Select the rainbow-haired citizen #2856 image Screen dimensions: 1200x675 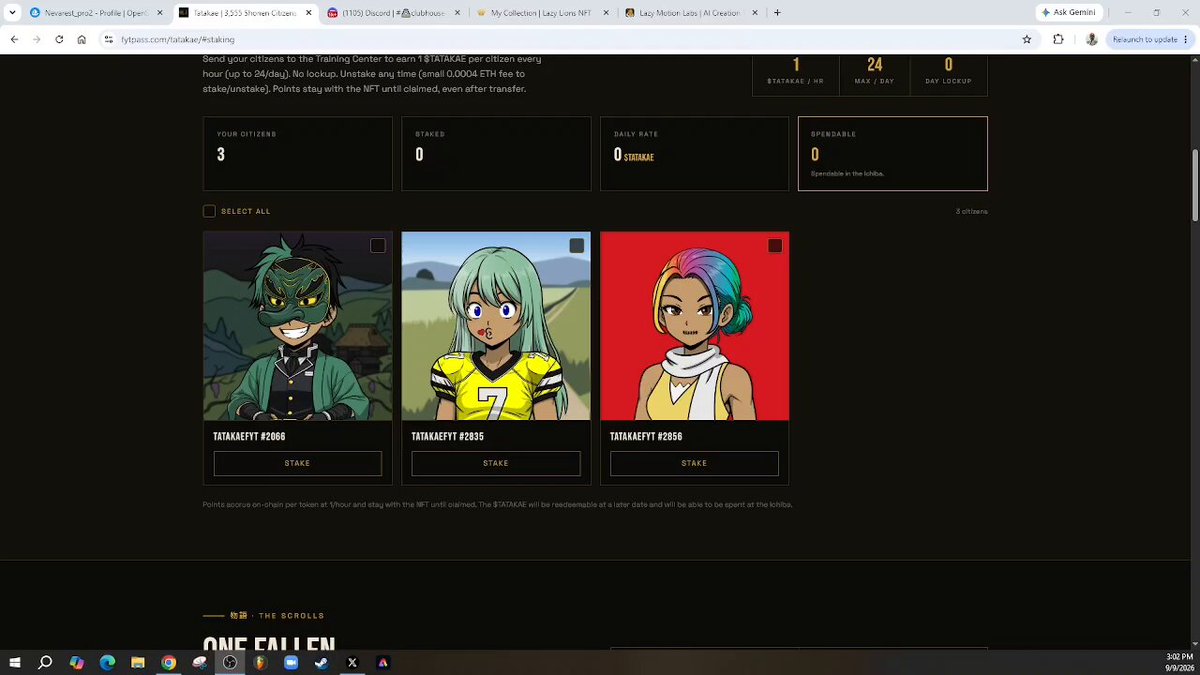click(694, 326)
